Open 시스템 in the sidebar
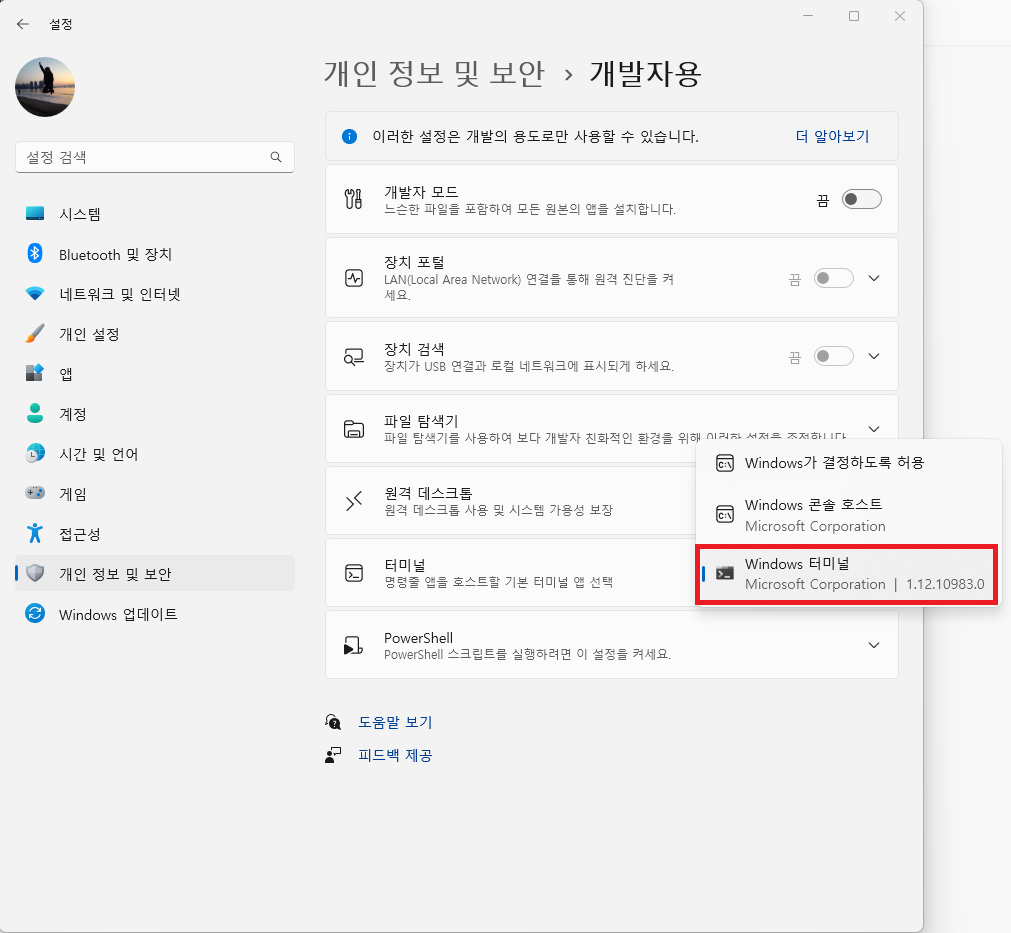This screenshot has width=1011, height=933. pyautogui.click(x=155, y=214)
